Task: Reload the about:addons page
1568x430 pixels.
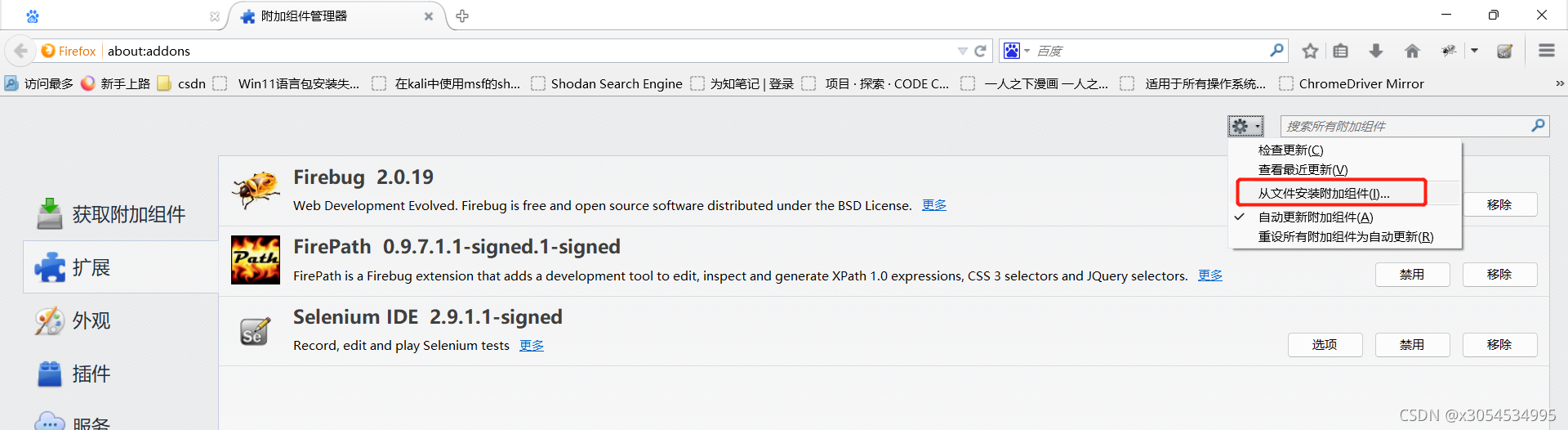Action: tap(981, 51)
